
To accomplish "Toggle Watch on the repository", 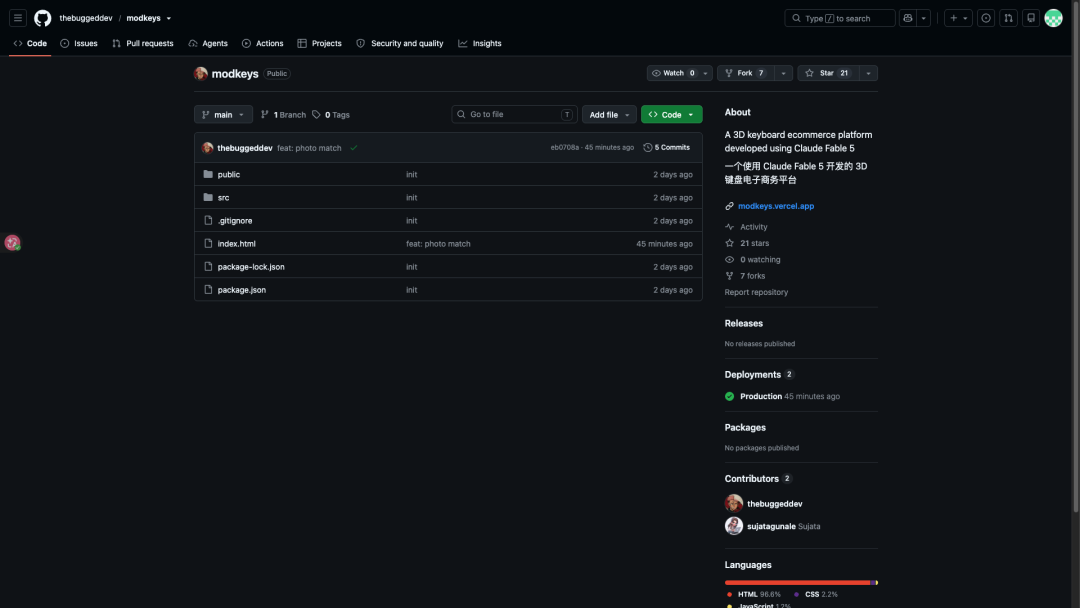I will click(673, 73).
